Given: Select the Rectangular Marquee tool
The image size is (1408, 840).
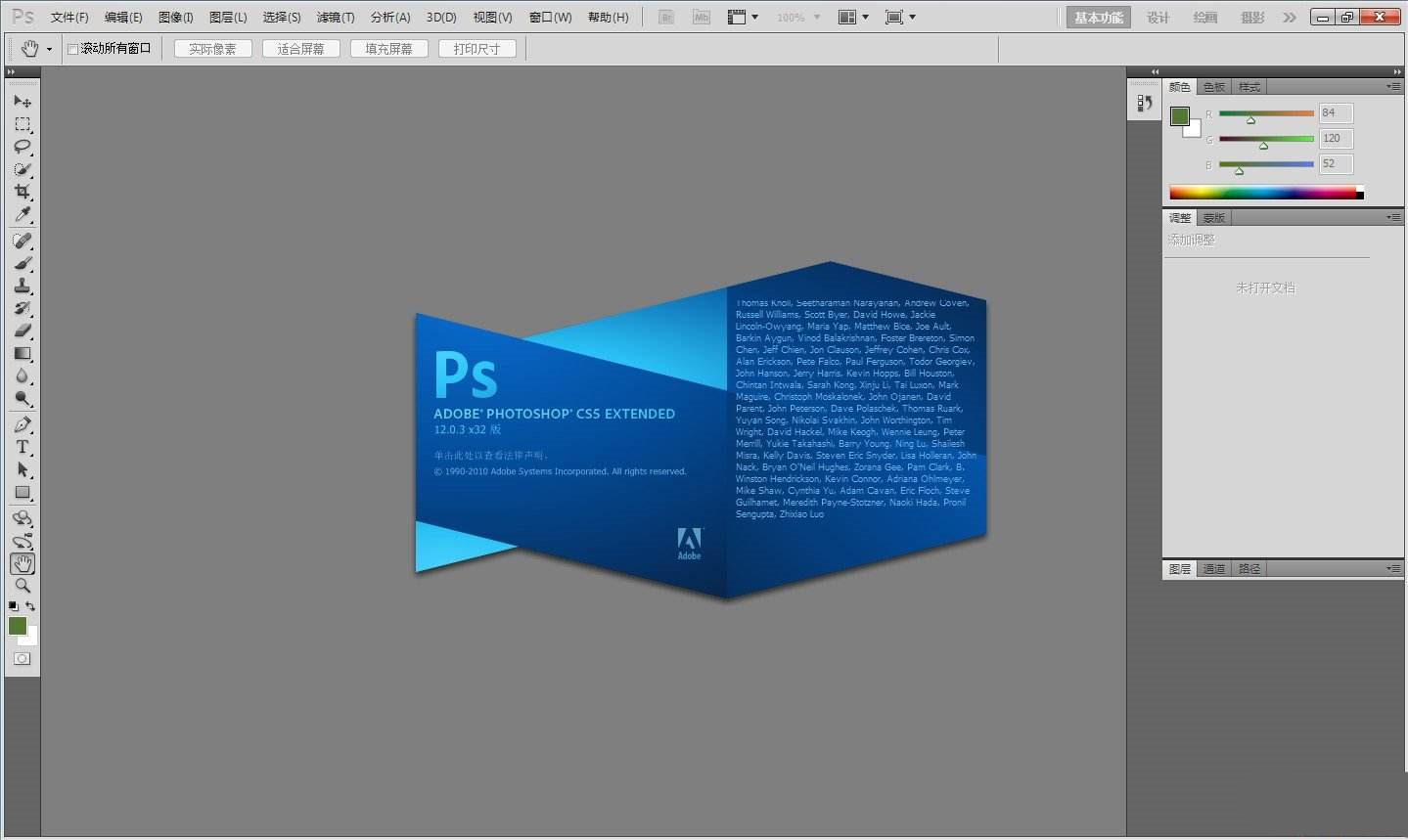Looking at the screenshot, I should tap(23, 124).
